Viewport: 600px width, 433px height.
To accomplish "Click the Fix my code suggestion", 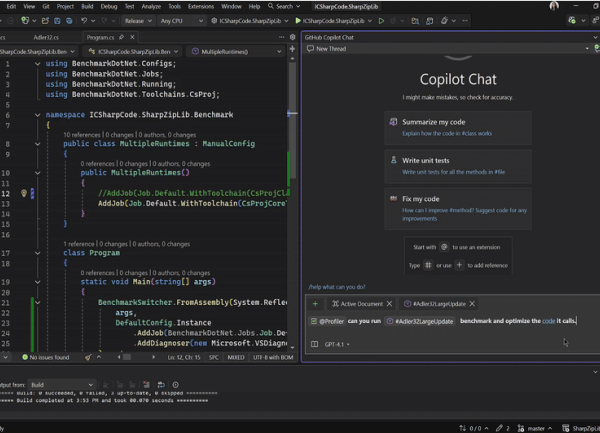I will (458, 208).
